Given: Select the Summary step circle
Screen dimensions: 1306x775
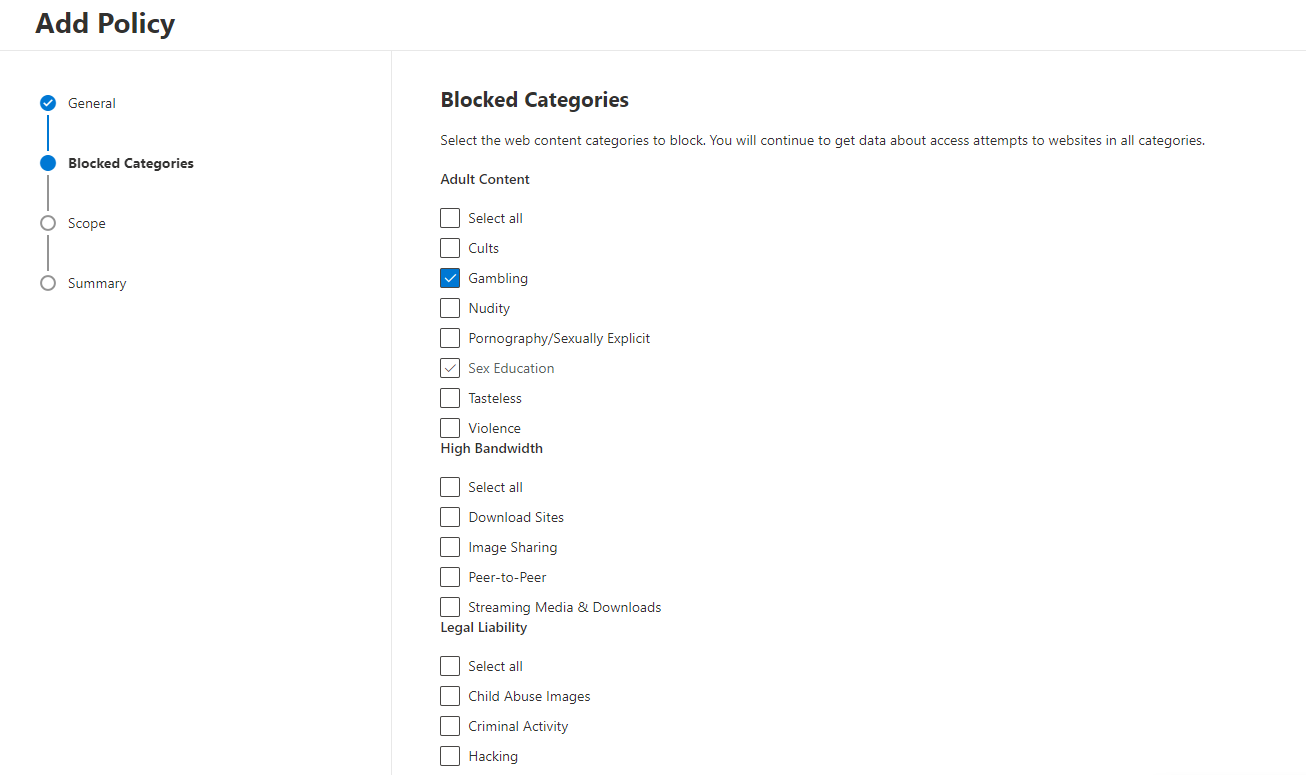Looking at the screenshot, I should coord(47,283).
